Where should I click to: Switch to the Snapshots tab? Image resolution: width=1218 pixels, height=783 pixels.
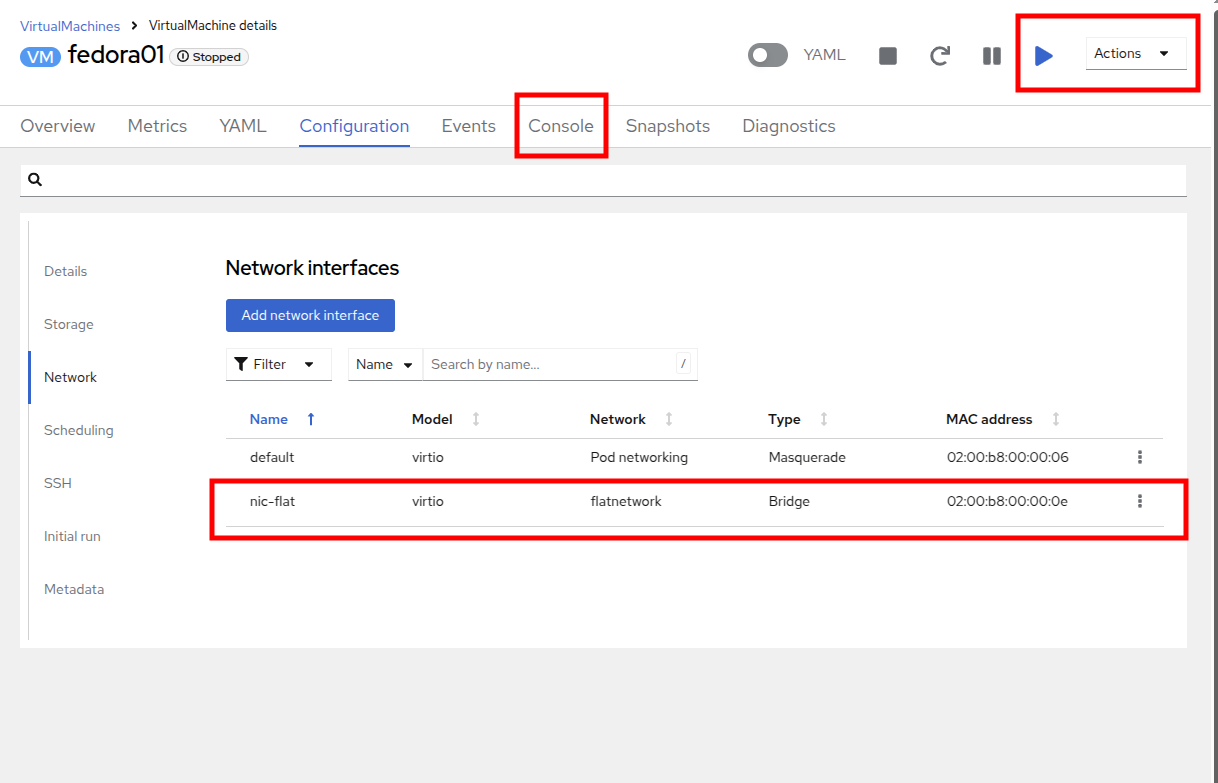tap(668, 126)
